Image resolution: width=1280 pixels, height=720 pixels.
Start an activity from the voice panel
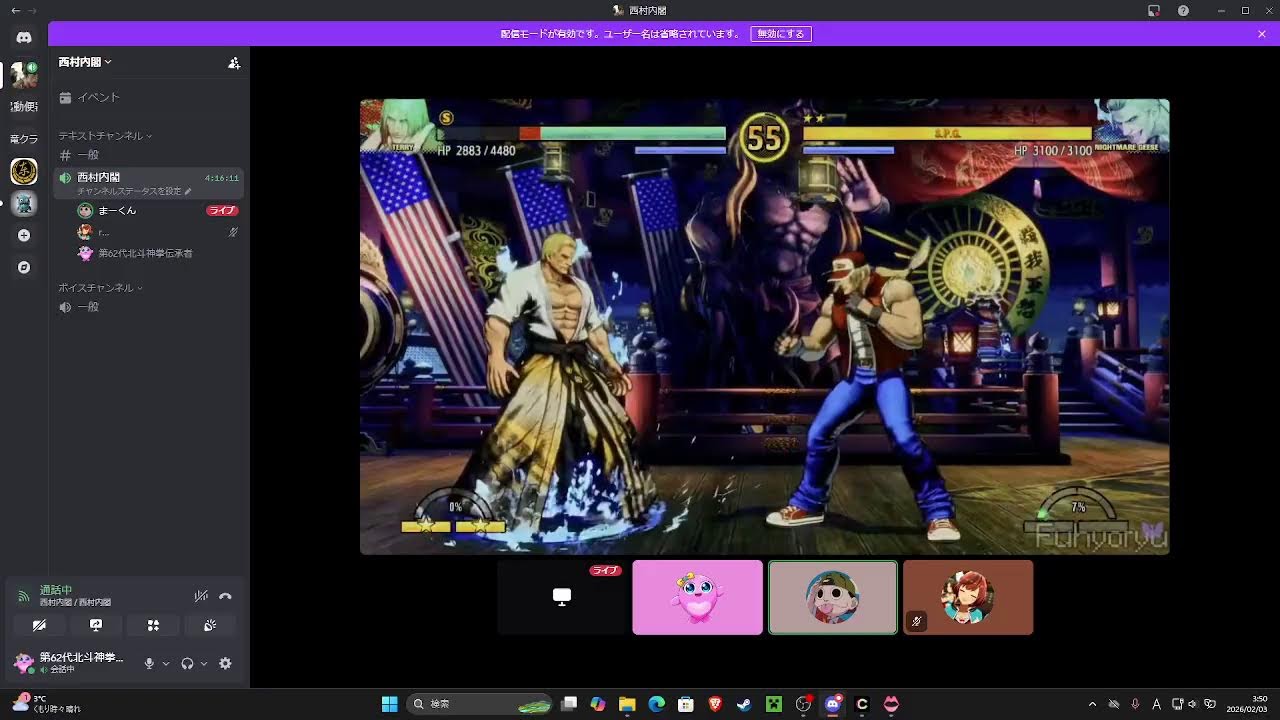click(x=153, y=625)
